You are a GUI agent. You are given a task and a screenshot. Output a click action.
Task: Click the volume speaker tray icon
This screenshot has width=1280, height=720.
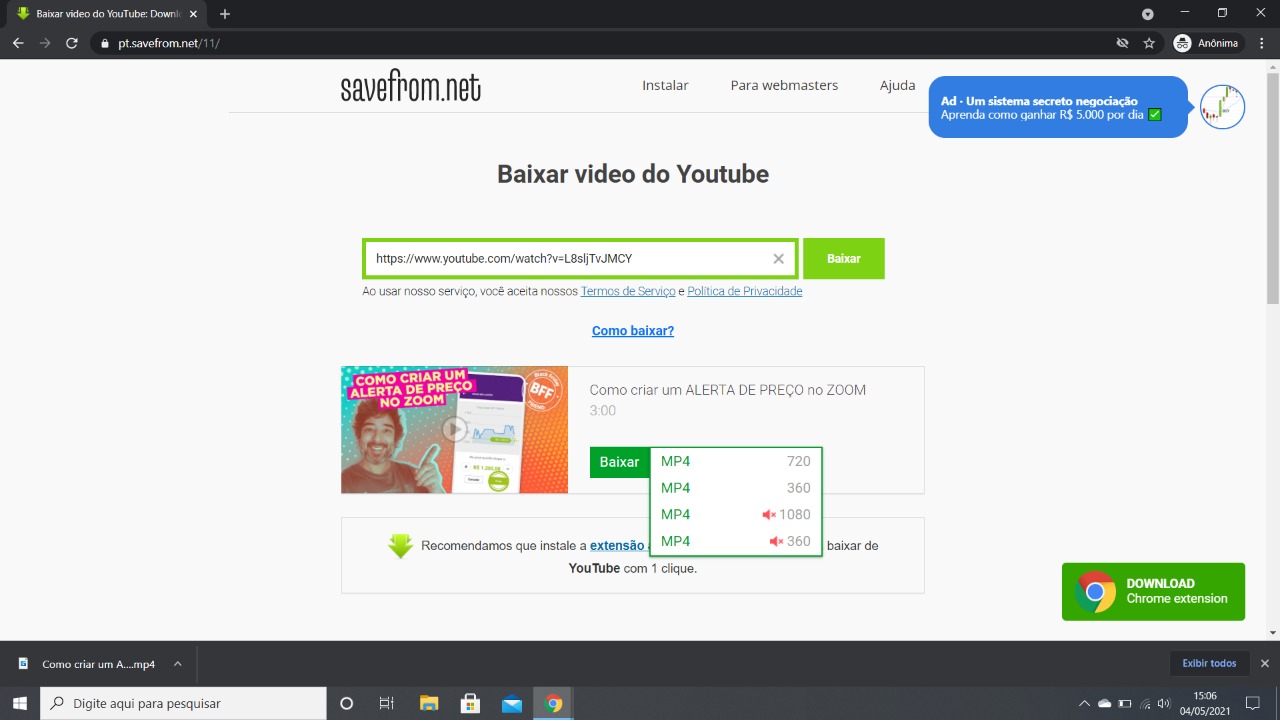[x=1164, y=704]
